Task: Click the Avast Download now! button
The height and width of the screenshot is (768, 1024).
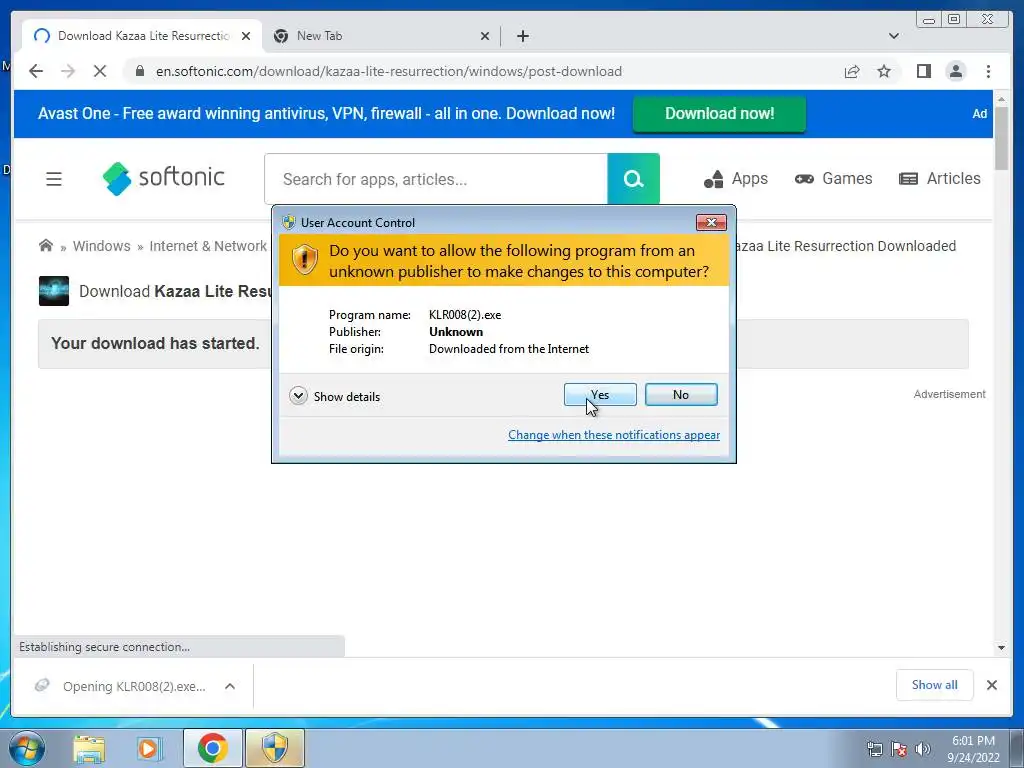Action: [x=719, y=114]
